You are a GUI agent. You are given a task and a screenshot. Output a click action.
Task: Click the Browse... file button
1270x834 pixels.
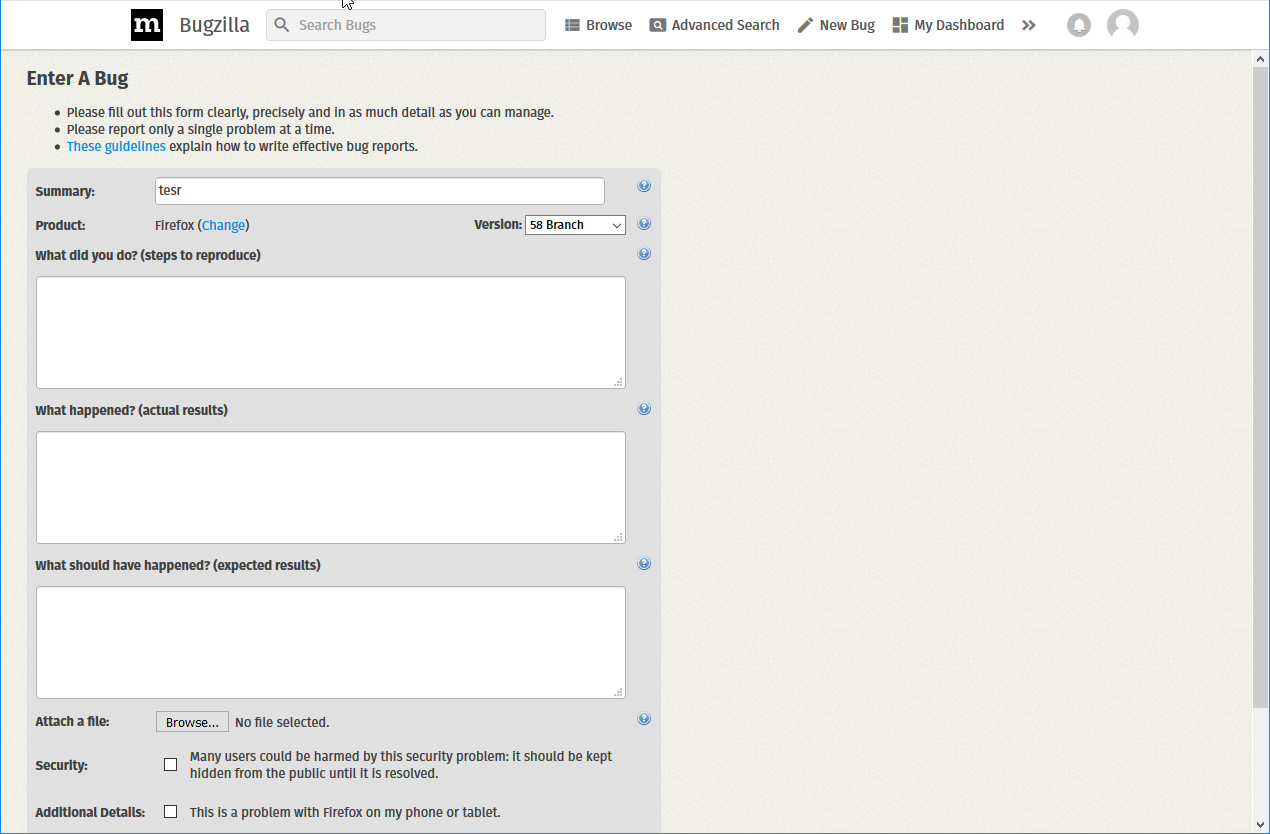click(x=192, y=722)
